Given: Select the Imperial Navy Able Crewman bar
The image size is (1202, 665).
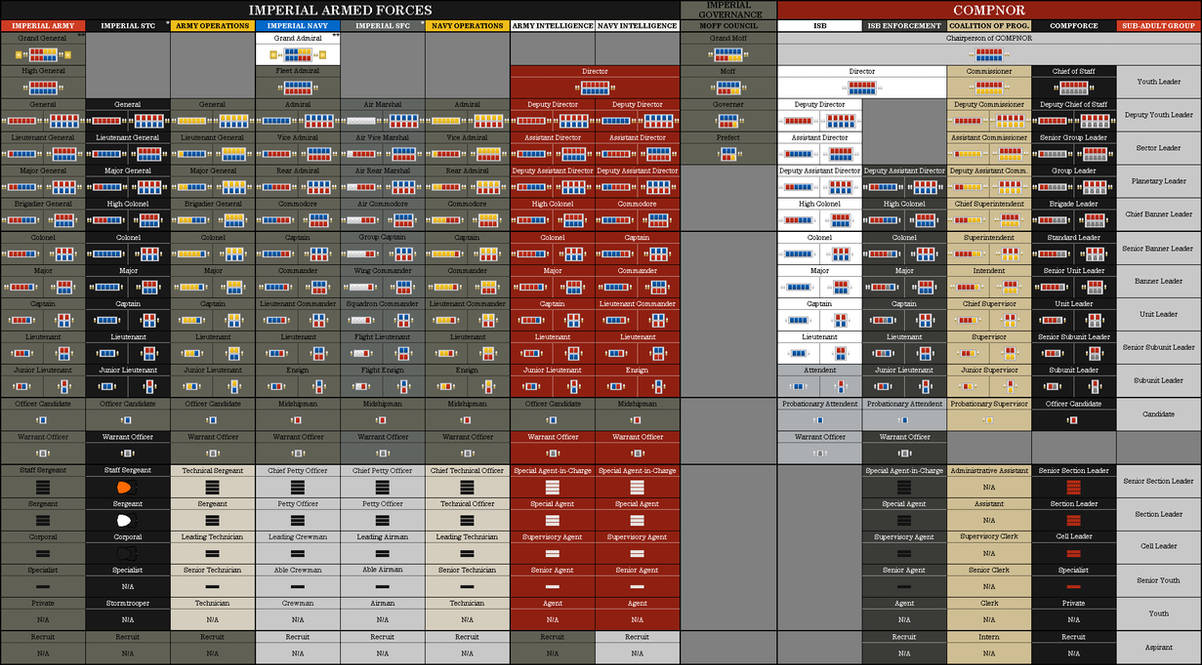Looking at the screenshot, I should pyautogui.click(x=297, y=586).
